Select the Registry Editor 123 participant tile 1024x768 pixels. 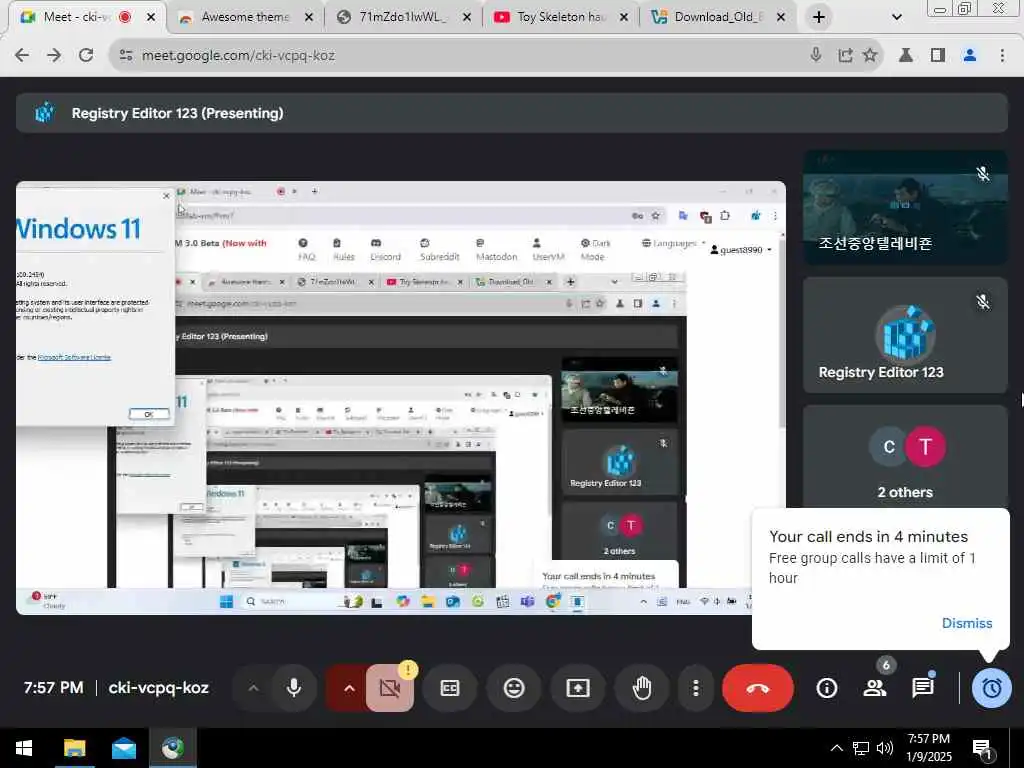[x=905, y=335]
